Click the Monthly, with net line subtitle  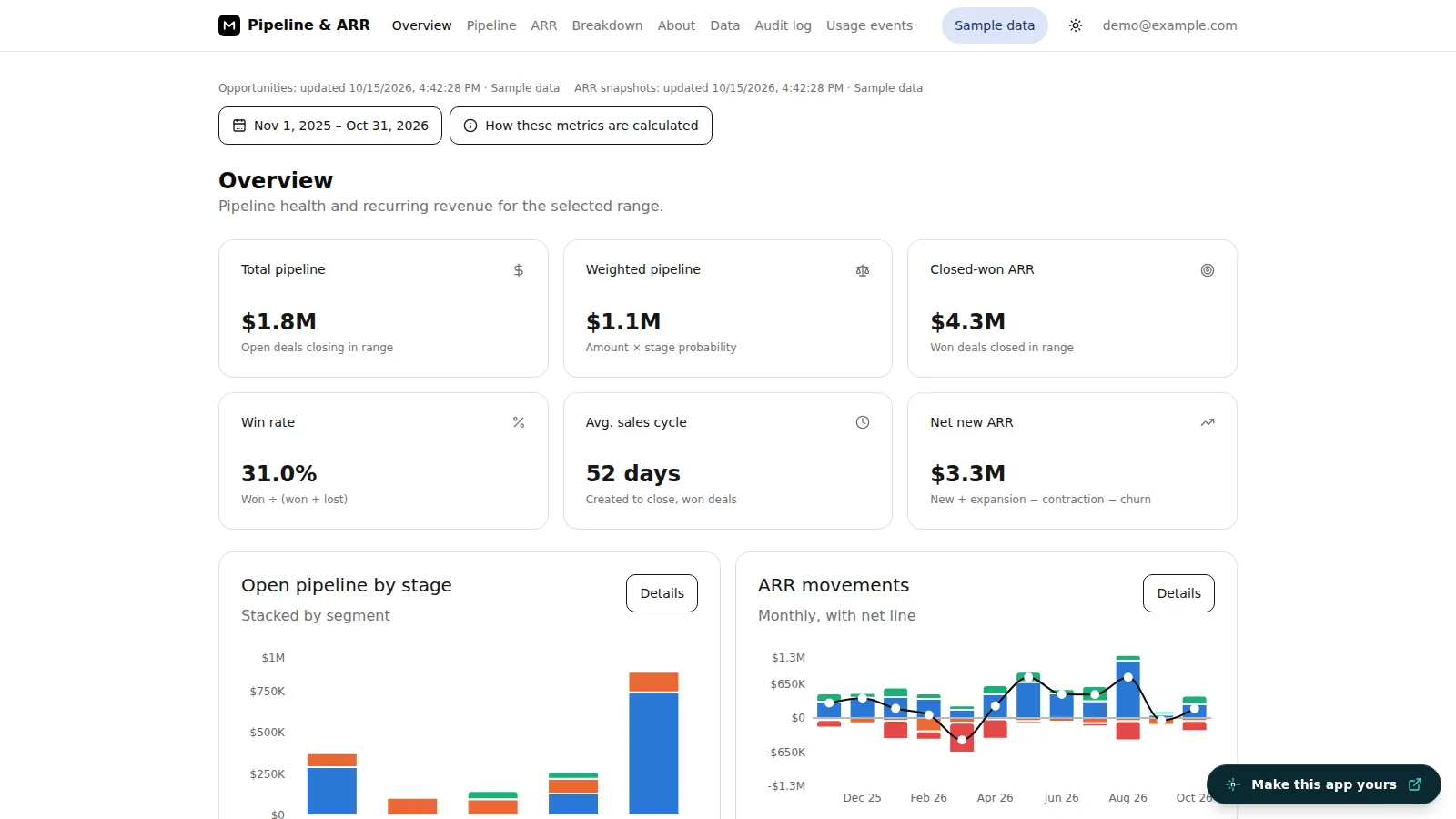click(x=836, y=615)
